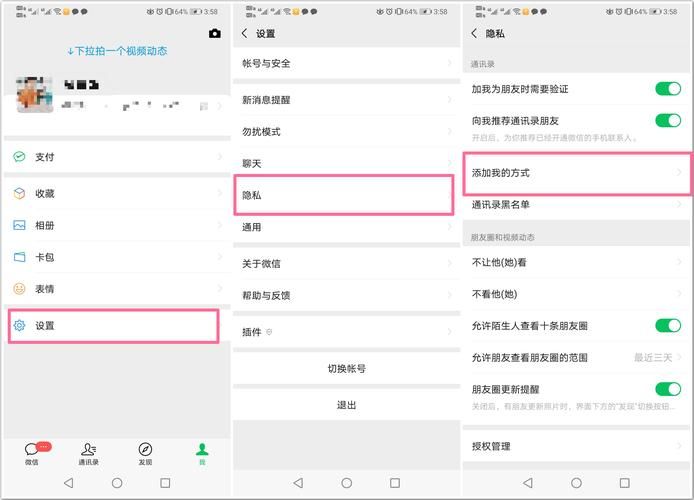The image size is (694, 500).
Task: Tap back arrow on 隐私 screen
Action: [474, 33]
